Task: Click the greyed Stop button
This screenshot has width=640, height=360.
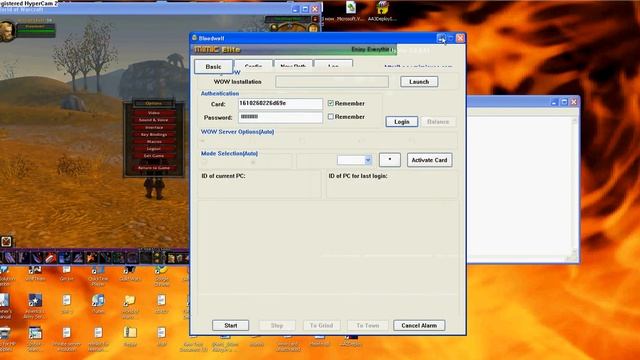Action: (x=277, y=325)
